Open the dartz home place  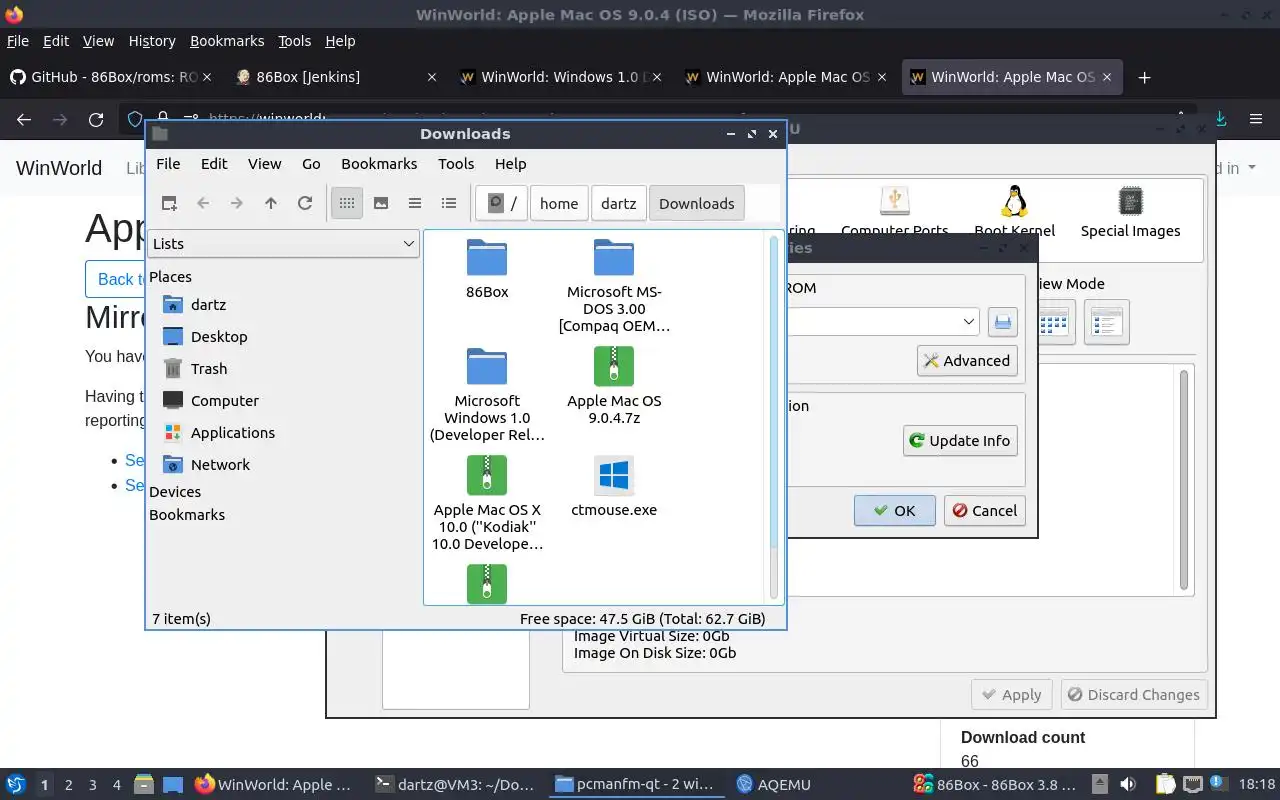pyautogui.click(x=208, y=304)
